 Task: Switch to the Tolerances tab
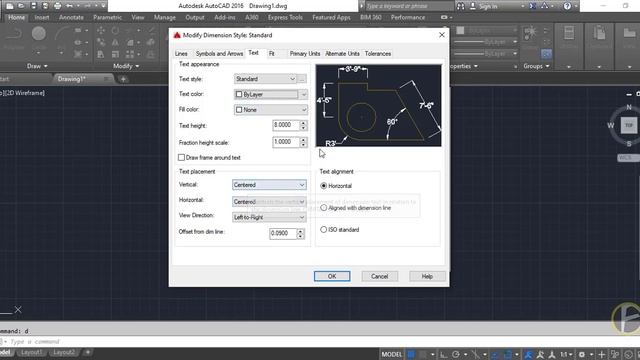378,53
